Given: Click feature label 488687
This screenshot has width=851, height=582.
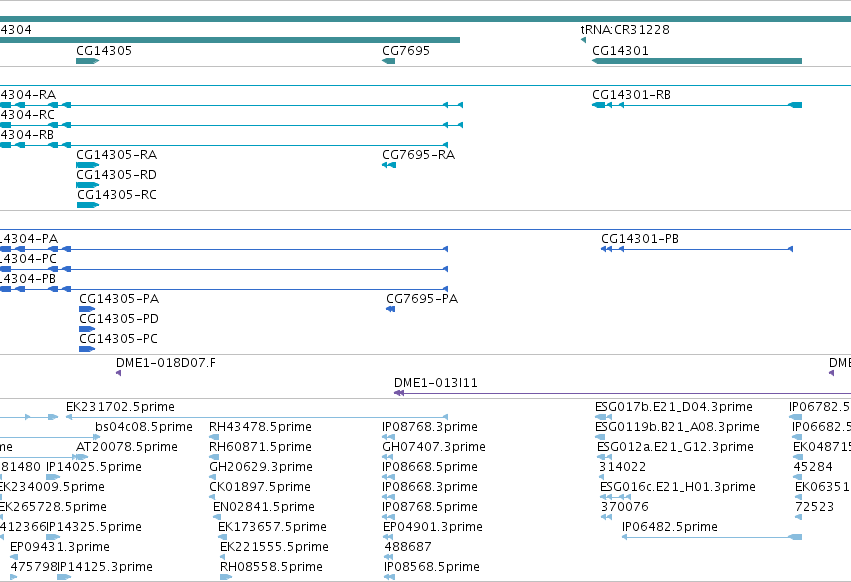Looking at the screenshot, I should (x=408, y=547).
